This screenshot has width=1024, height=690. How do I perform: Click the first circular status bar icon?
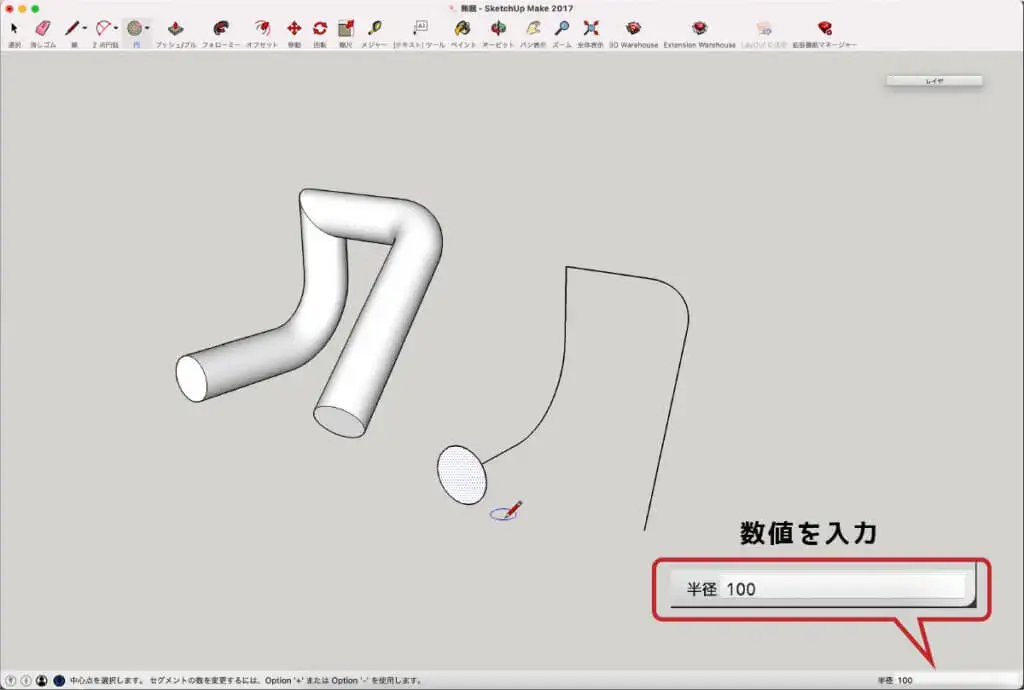11,680
